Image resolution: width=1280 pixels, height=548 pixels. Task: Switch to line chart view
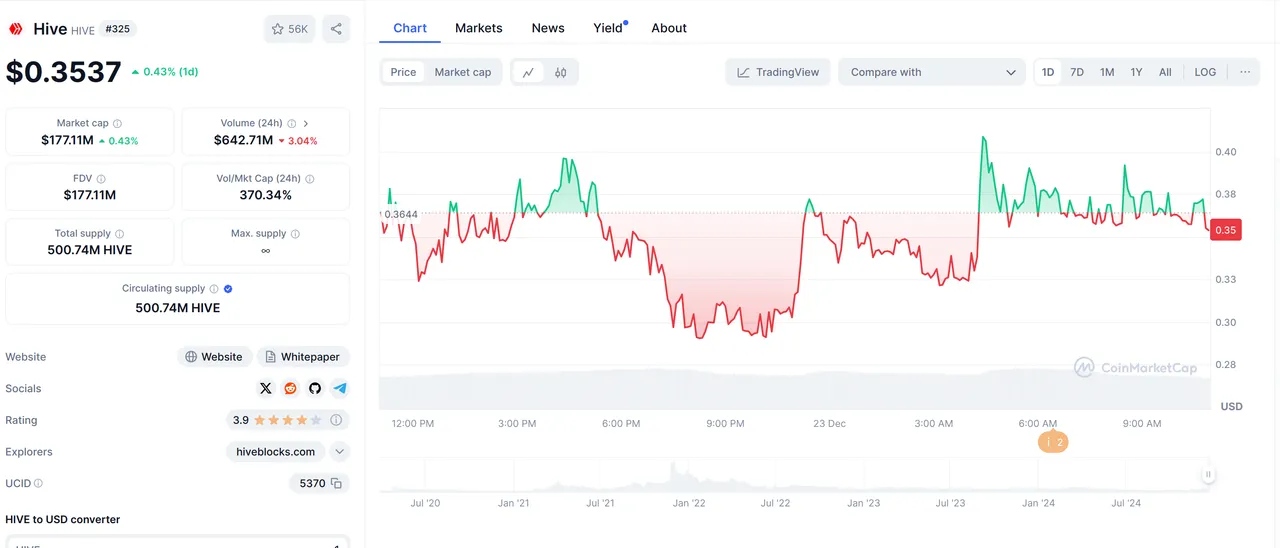528,72
